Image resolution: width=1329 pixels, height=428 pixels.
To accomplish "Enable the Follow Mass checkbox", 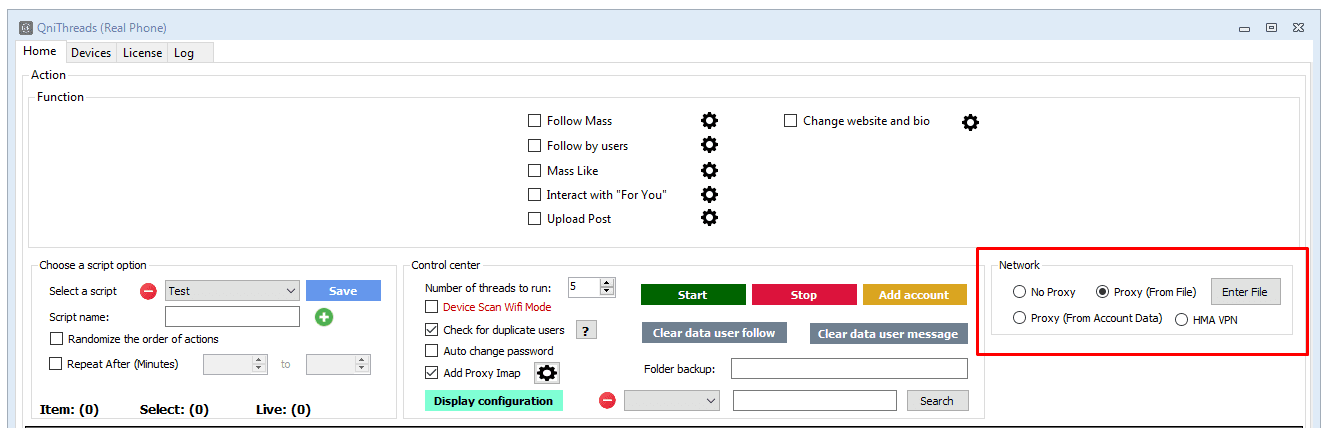I will pyautogui.click(x=535, y=121).
